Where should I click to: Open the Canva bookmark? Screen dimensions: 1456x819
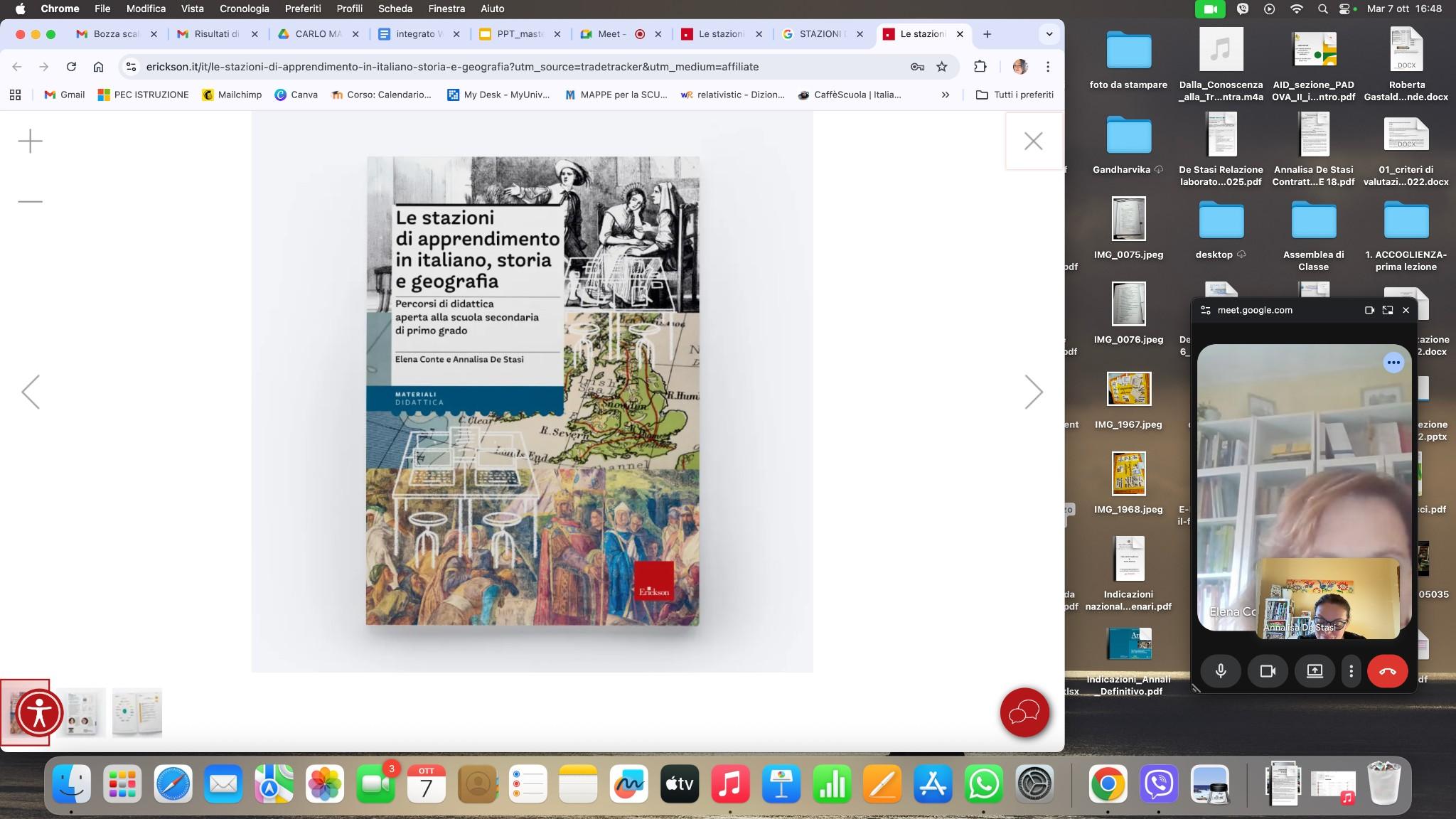[x=296, y=95]
